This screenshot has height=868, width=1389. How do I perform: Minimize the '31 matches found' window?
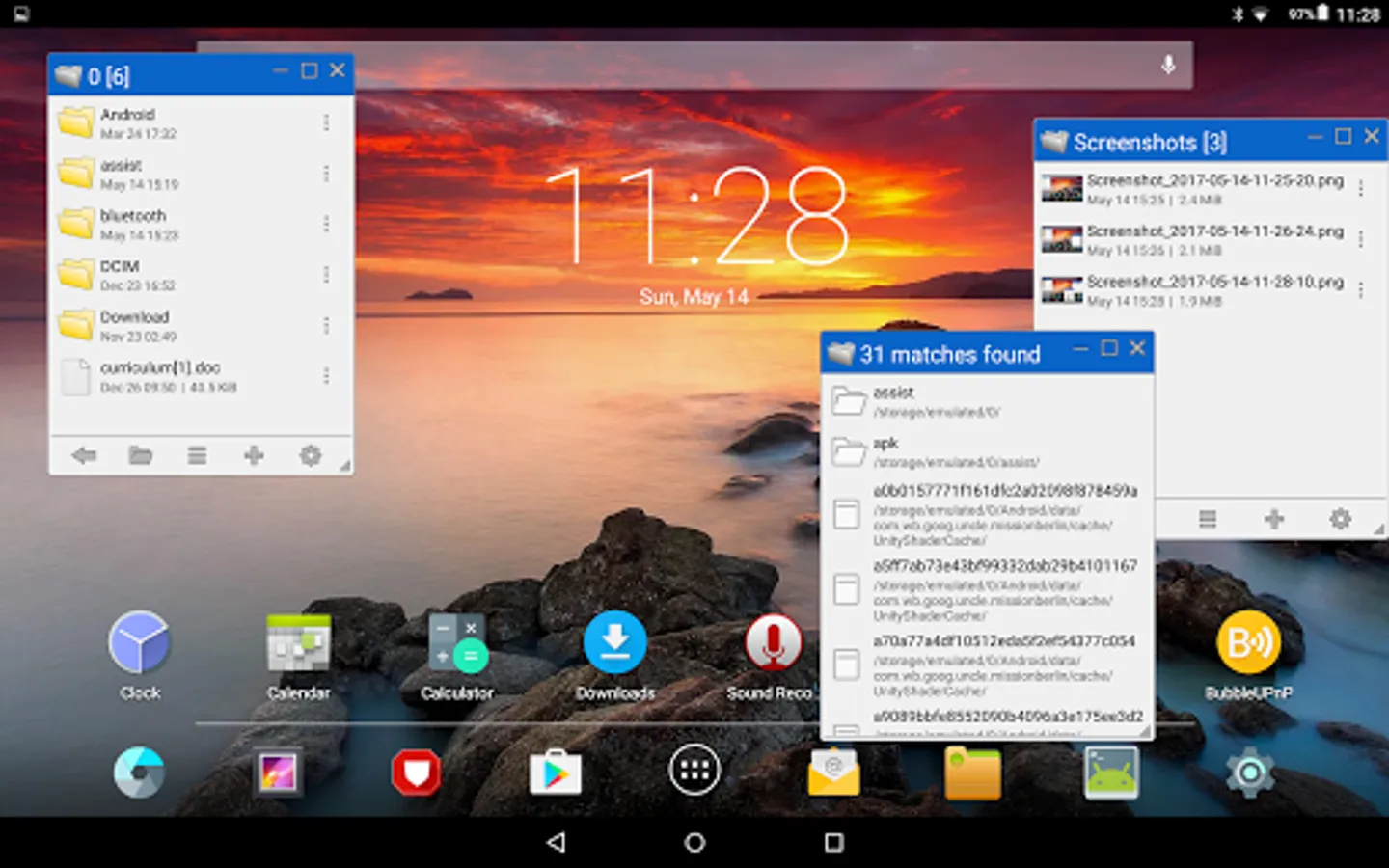(x=1081, y=349)
